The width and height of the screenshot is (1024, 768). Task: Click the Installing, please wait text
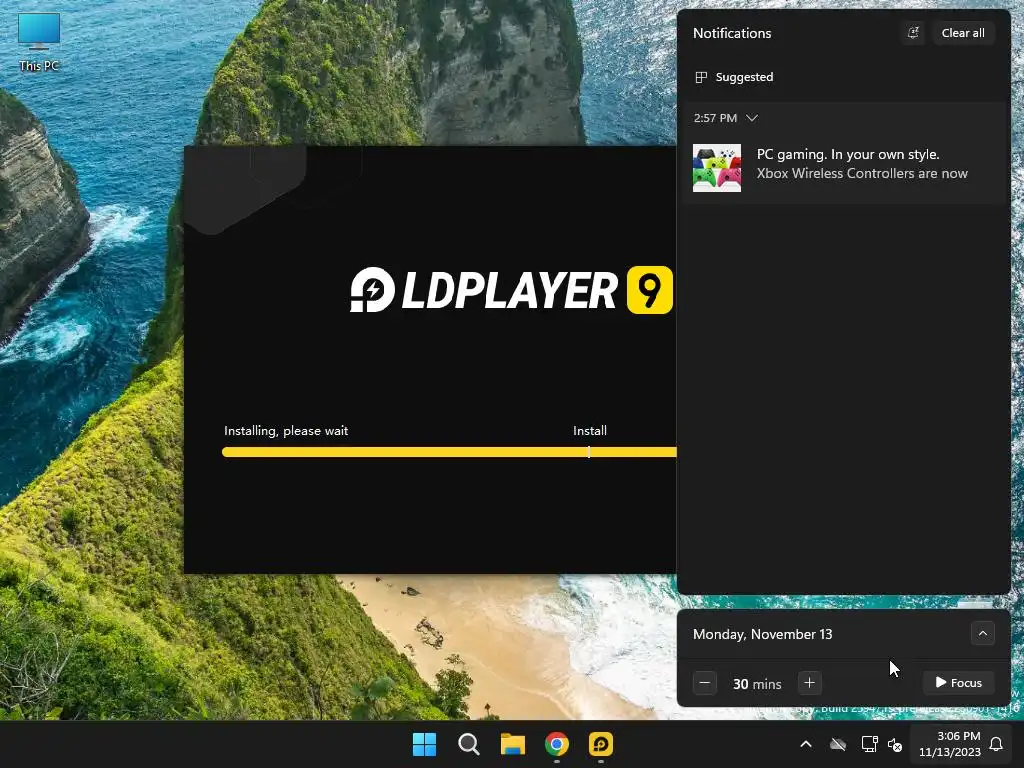[x=286, y=431]
